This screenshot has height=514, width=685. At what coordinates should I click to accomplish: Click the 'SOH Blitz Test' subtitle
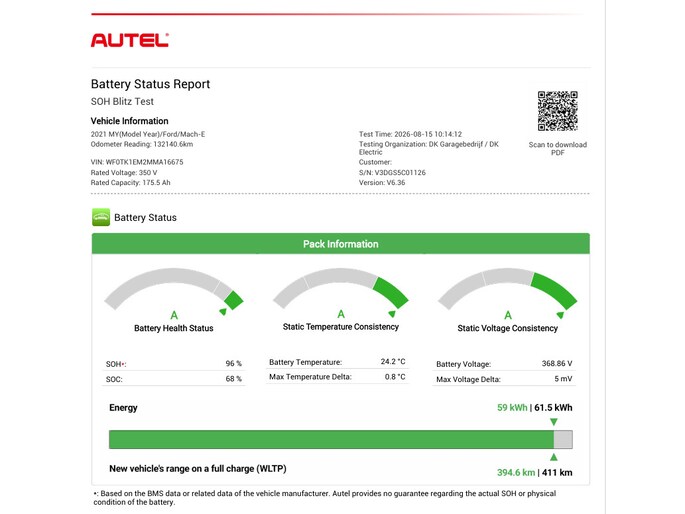(122, 101)
